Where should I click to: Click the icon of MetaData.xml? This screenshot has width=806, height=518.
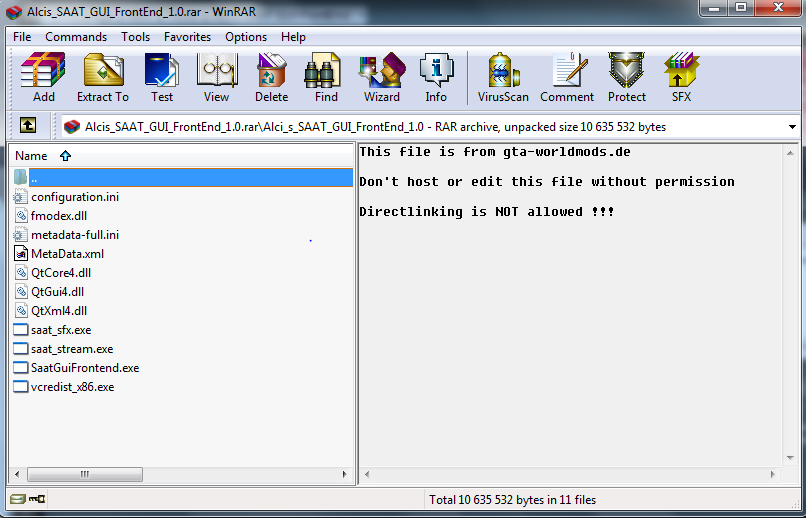point(21,254)
